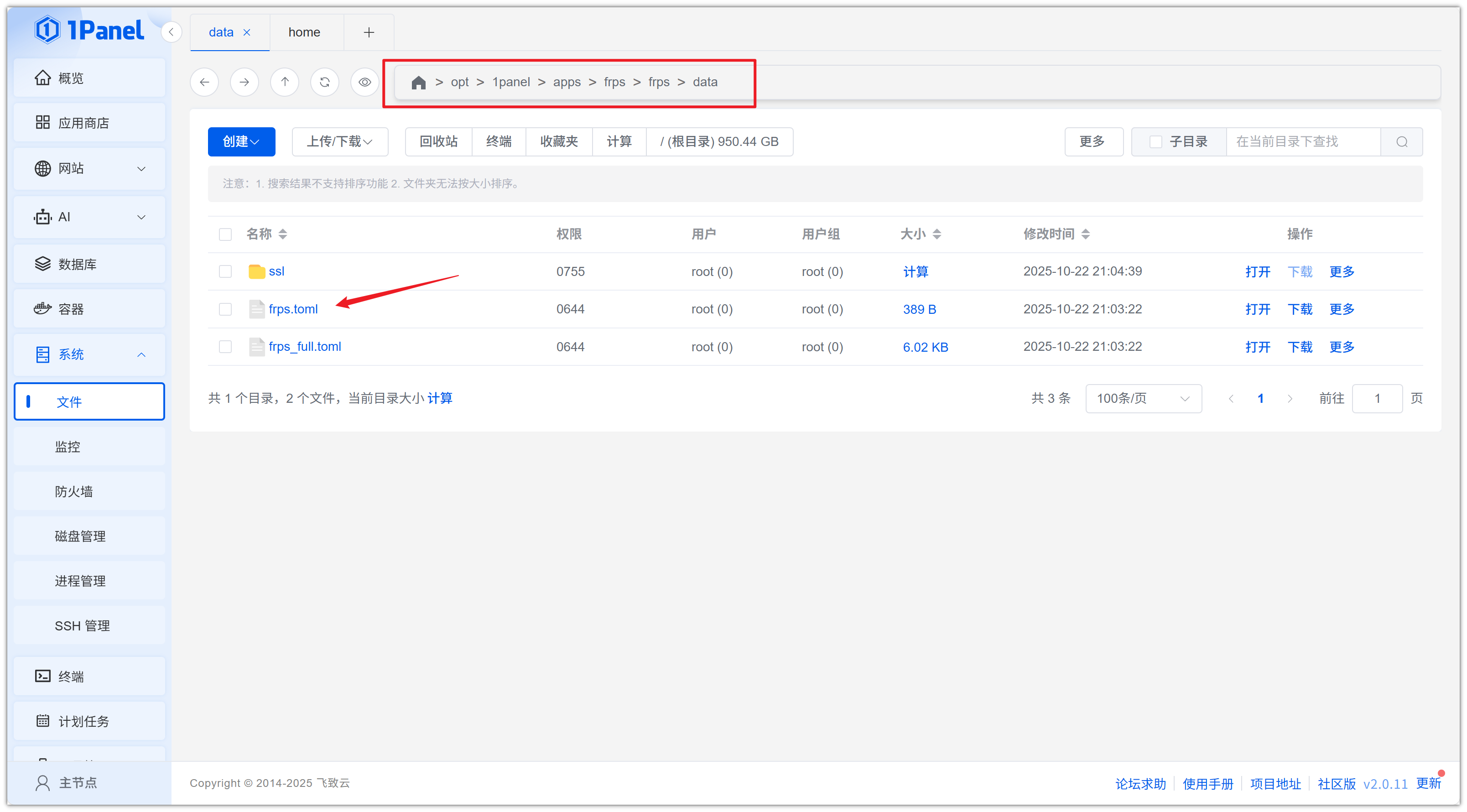1467x812 pixels.
Task: Open 防火墙 in the sidebar
Action: (73, 491)
